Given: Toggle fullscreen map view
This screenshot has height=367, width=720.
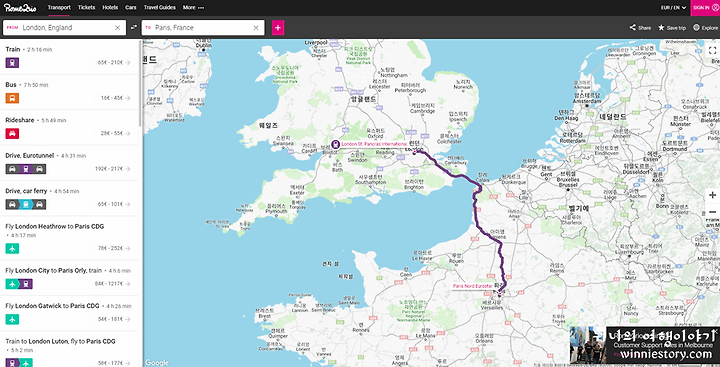Looking at the screenshot, I should click(x=712, y=51).
